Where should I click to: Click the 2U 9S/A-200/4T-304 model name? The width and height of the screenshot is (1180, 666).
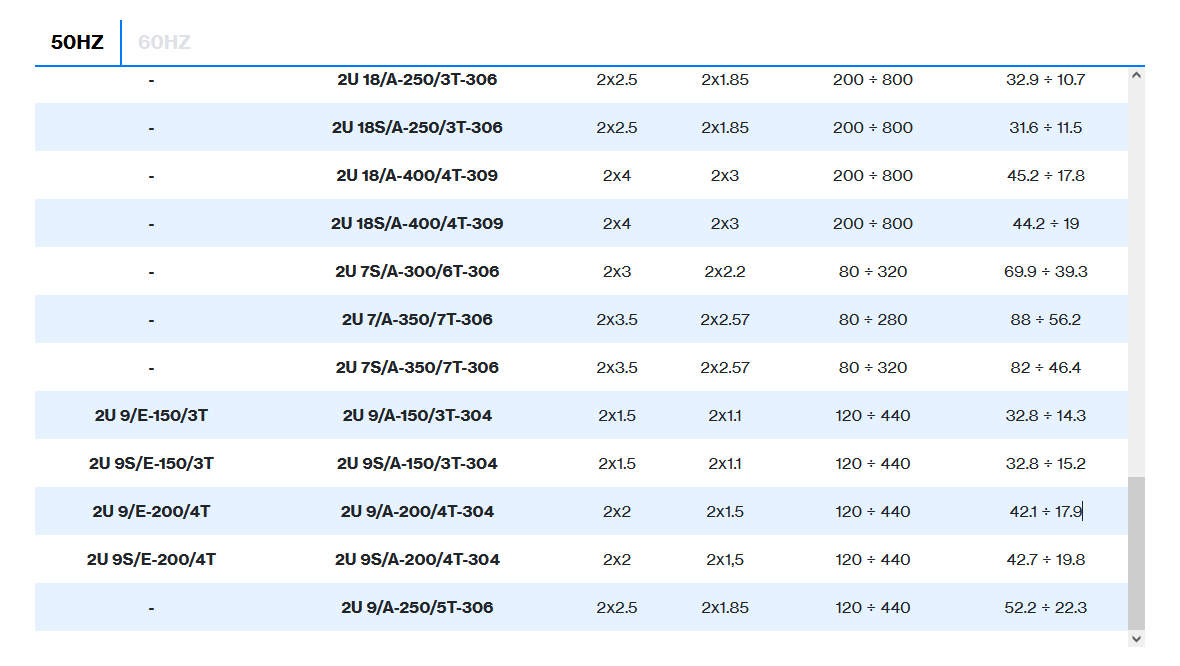click(x=417, y=560)
